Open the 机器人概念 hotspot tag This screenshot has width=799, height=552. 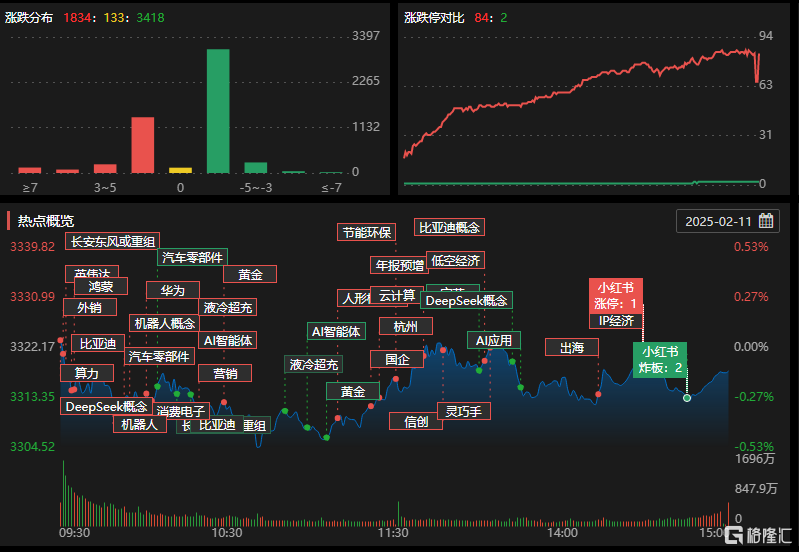165,323
